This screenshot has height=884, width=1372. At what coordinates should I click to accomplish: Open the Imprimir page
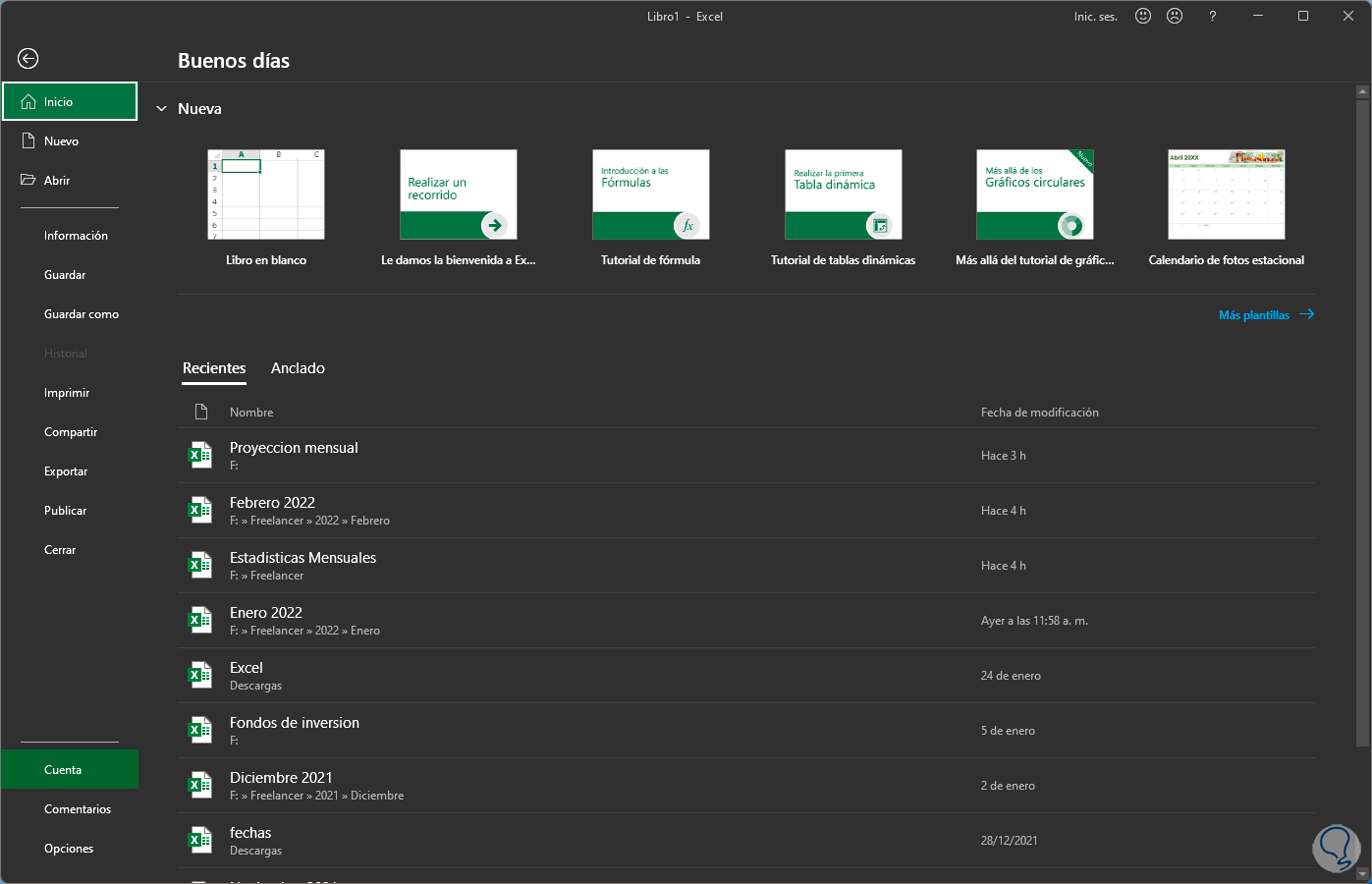coord(70,393)
